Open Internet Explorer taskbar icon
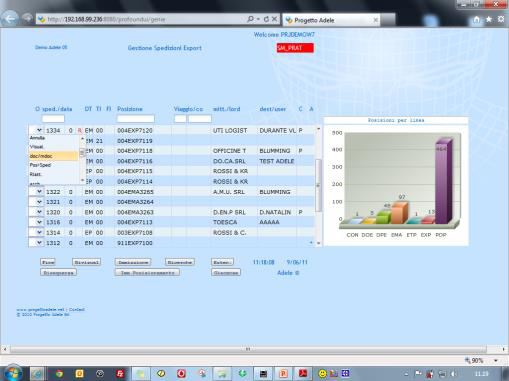Image resolution: width=509 pixels, height=381 pixels. [37, 374]
